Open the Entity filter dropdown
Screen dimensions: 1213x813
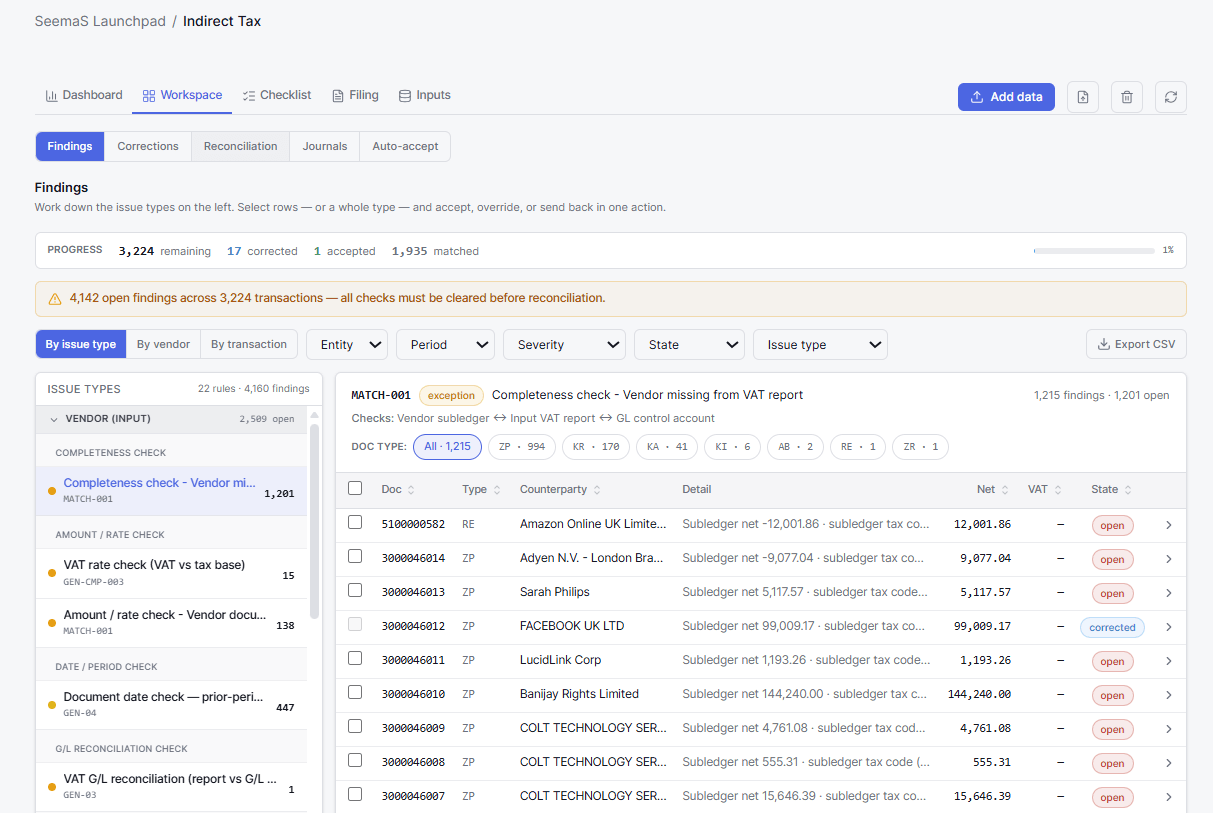[x=347, y=344]
